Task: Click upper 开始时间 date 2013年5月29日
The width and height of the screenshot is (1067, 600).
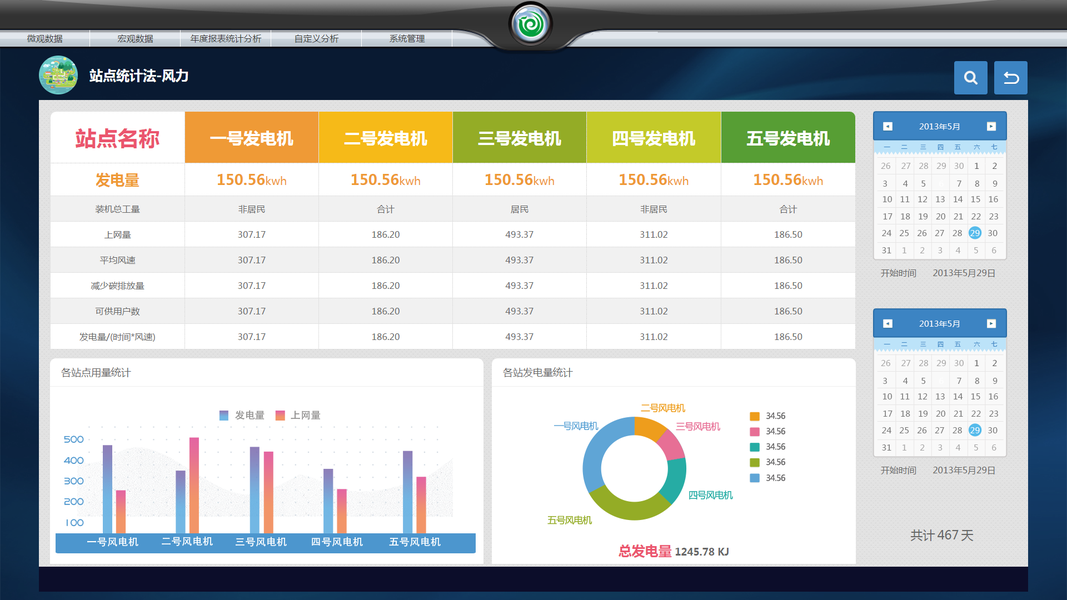Action: click(x=964, y=273)
